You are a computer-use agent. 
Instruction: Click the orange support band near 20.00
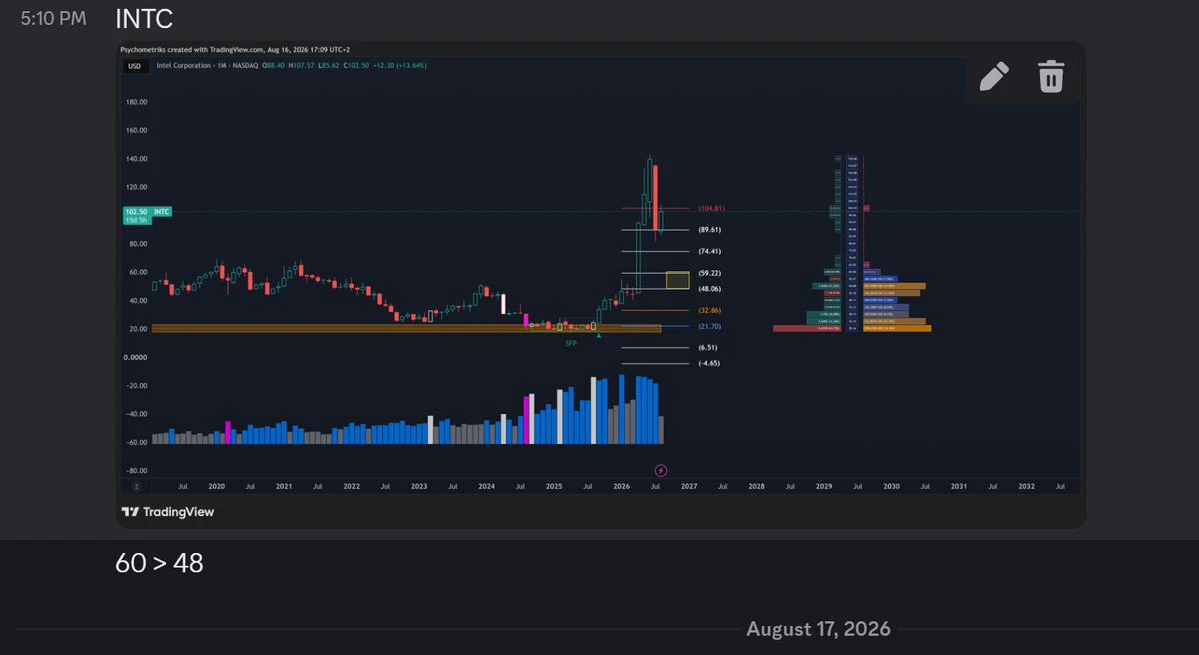tap(407, 328)
